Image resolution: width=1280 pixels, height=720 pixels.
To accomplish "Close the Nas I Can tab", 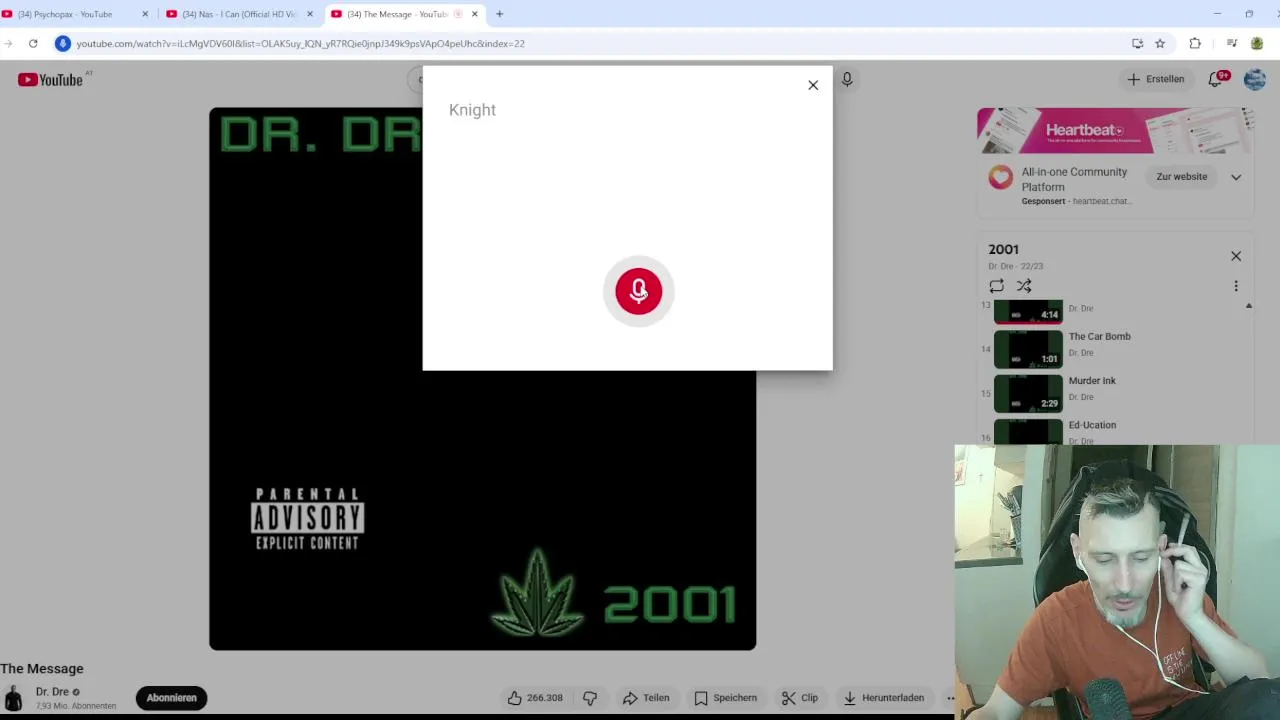I will [x=310, y=14].
